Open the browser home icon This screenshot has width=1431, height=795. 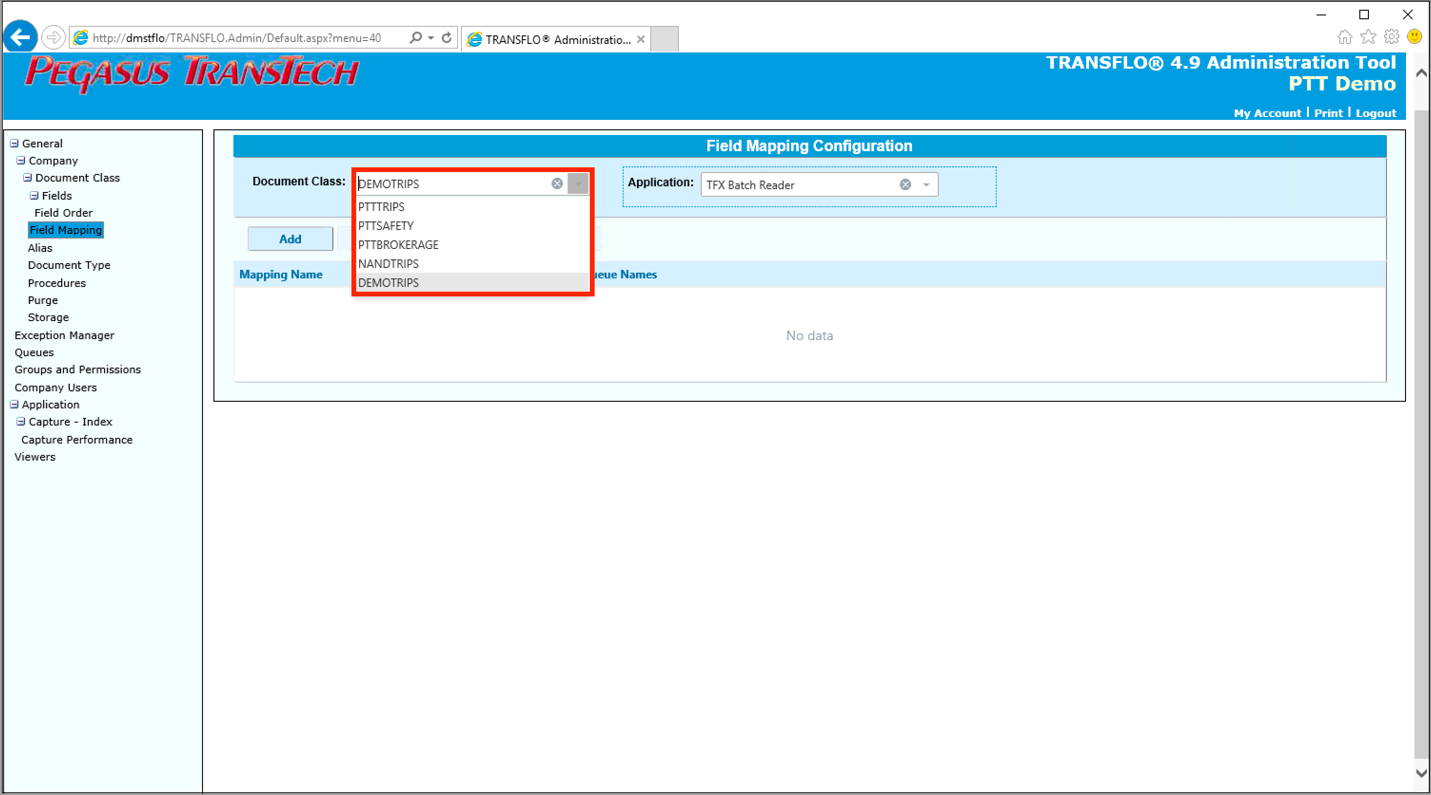pyautogui.click(x=1344, y=37)
